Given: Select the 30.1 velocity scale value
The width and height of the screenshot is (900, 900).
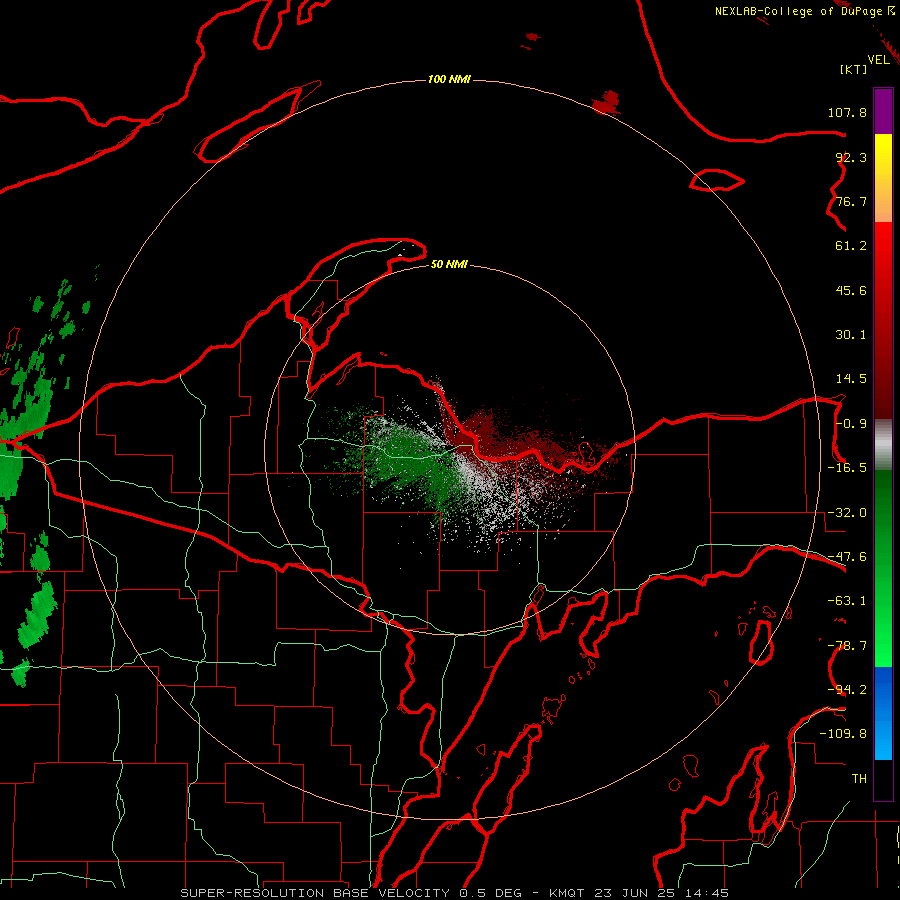Looking at the screenshot, I should (x=851, y=335).
